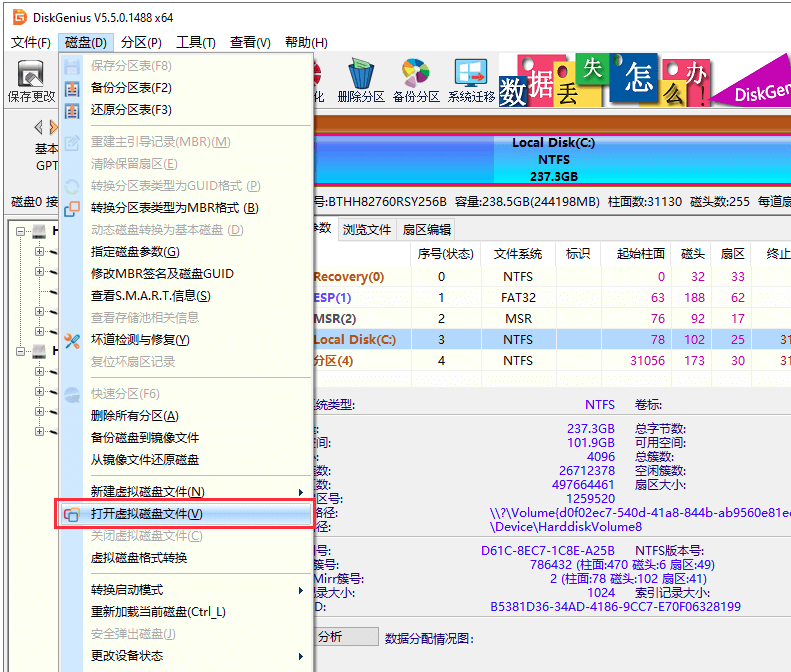Click the 保存更改 (Save Changes) toolbar icon
Image resolution: width=791 pixels, height=672 pixels.
(x=30, y=75)
